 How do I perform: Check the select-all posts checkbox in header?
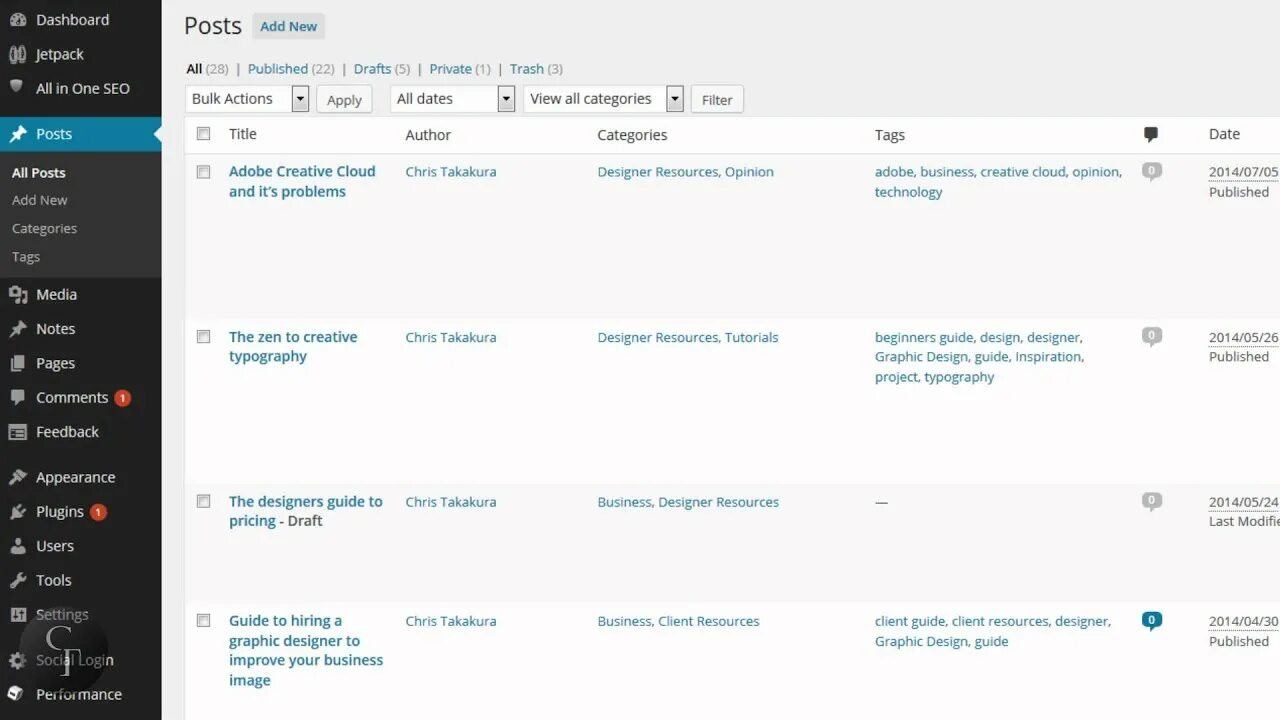coord(204,134)
